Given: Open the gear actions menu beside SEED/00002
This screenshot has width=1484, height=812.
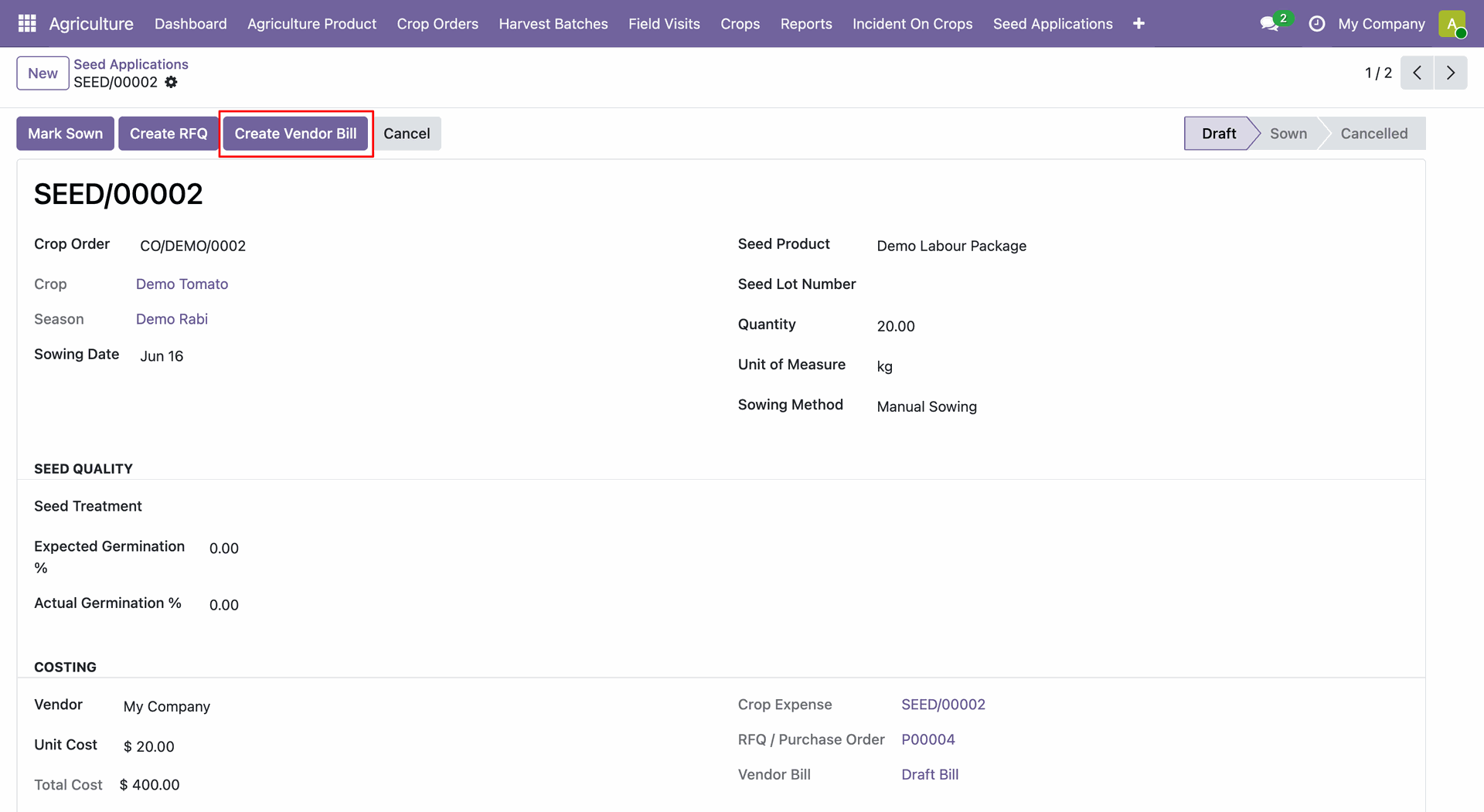Looking at the screenshot, I should coord(171,82).
